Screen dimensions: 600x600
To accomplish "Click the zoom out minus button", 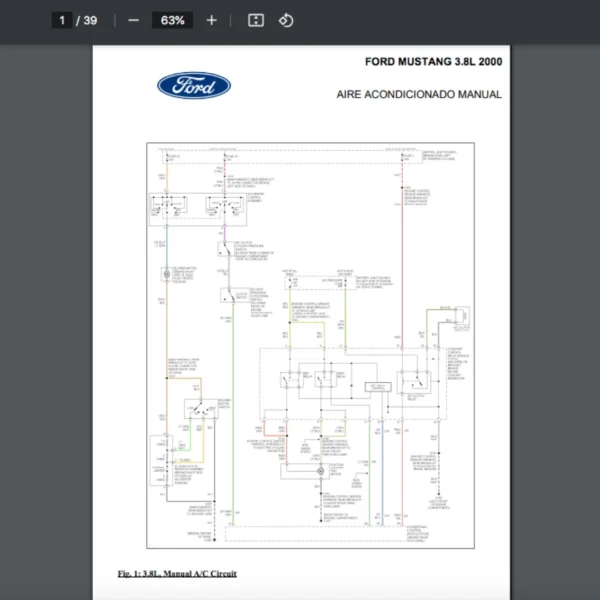I will tap(133, 20).
